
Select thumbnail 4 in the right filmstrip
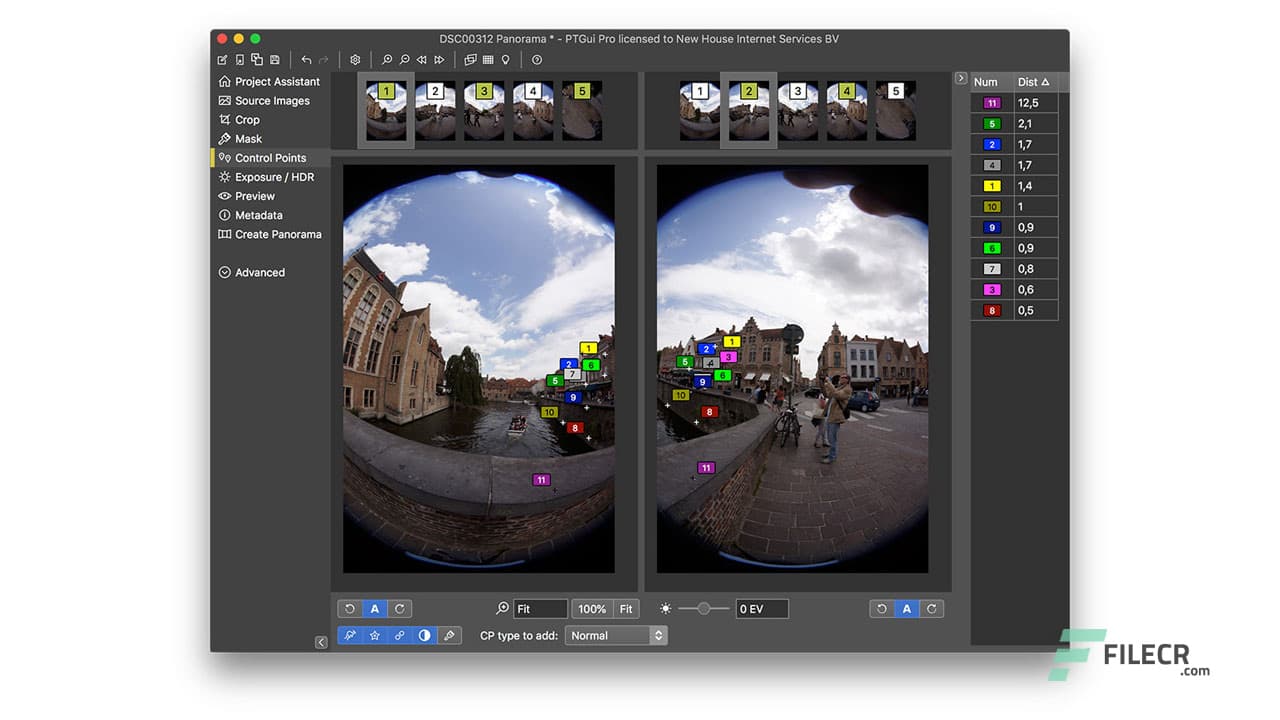coord(847,110)
